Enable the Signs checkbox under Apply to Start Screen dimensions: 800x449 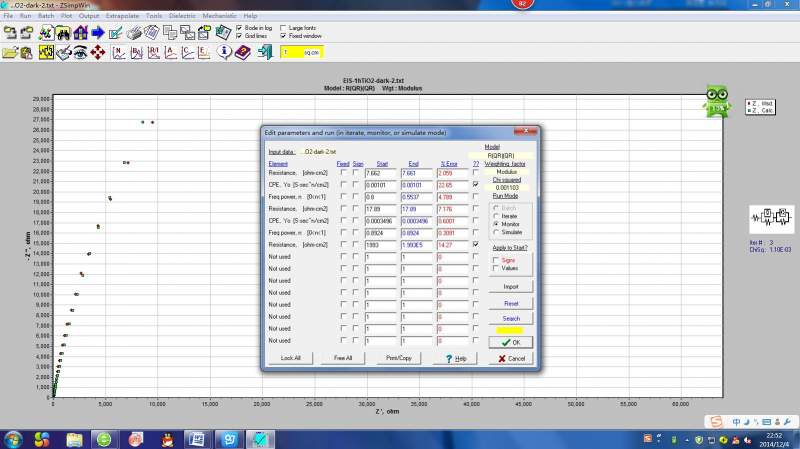coord(495,260)
